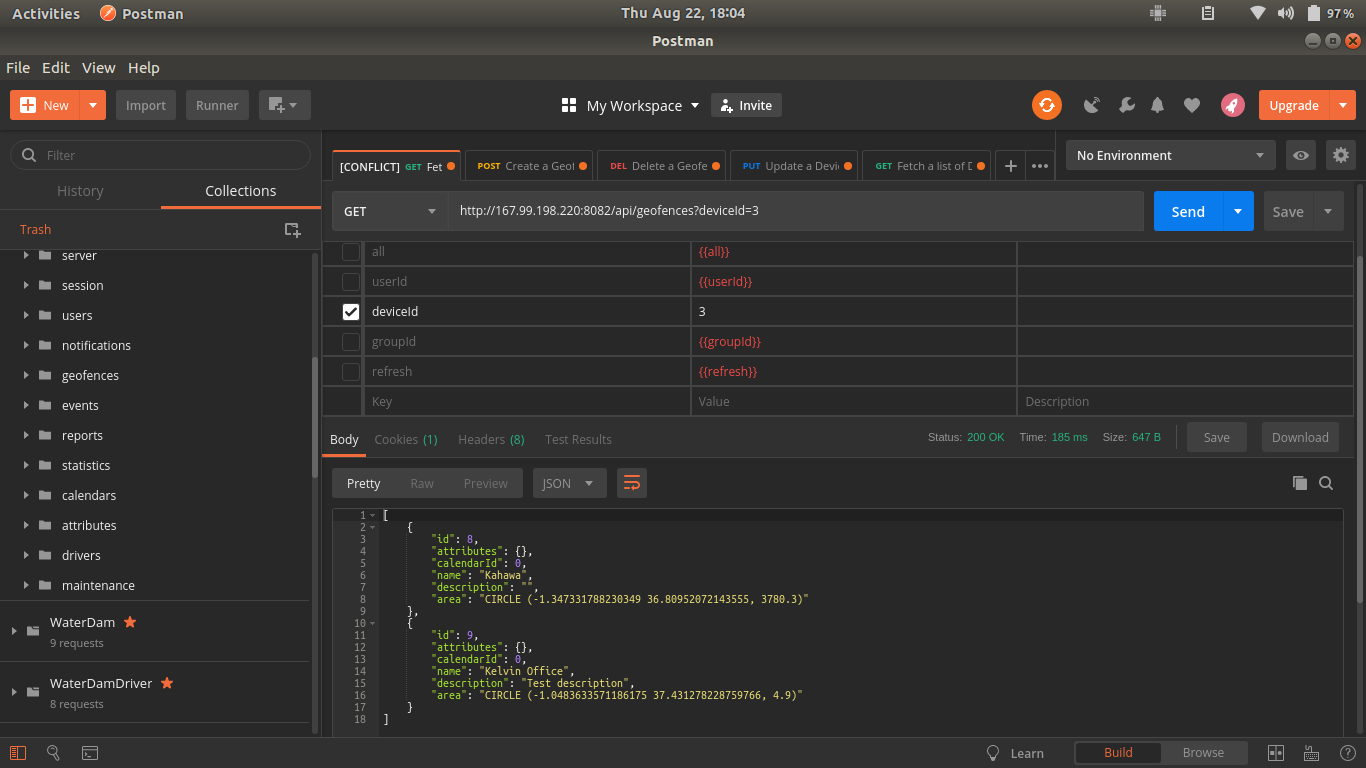Expand the geofences folder

(x=25, y=375)
